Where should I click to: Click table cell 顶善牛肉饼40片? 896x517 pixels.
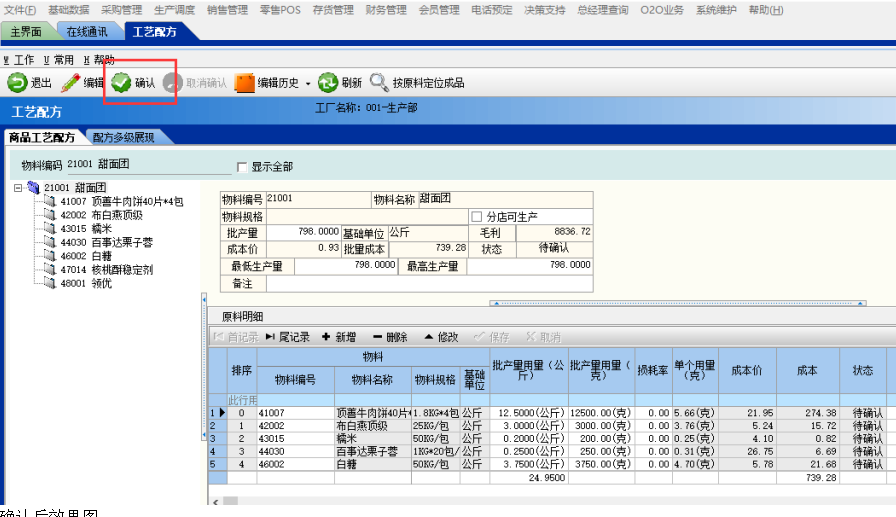pyautogui.click(x=373, y=413)
